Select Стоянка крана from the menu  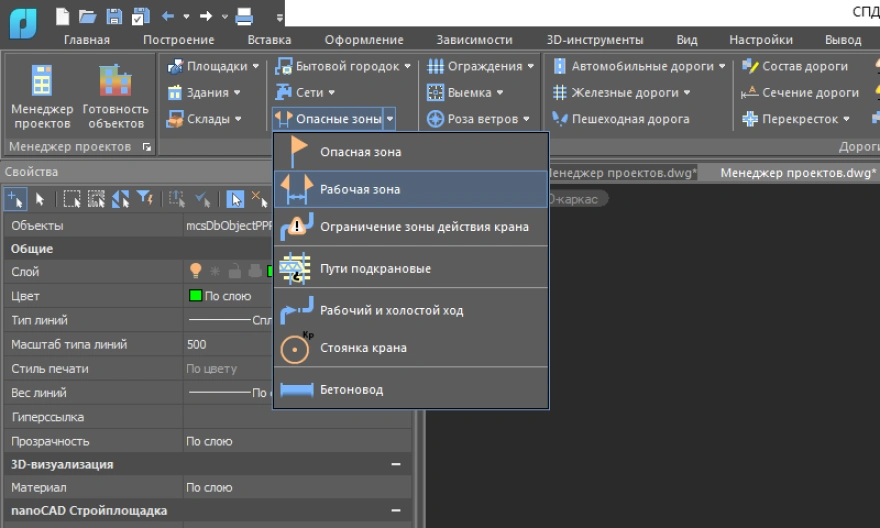pos(362,348)
